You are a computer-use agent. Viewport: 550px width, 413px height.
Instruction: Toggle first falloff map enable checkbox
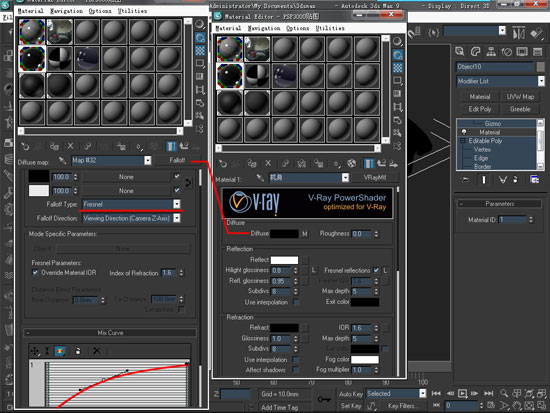[x=177, y=176]
